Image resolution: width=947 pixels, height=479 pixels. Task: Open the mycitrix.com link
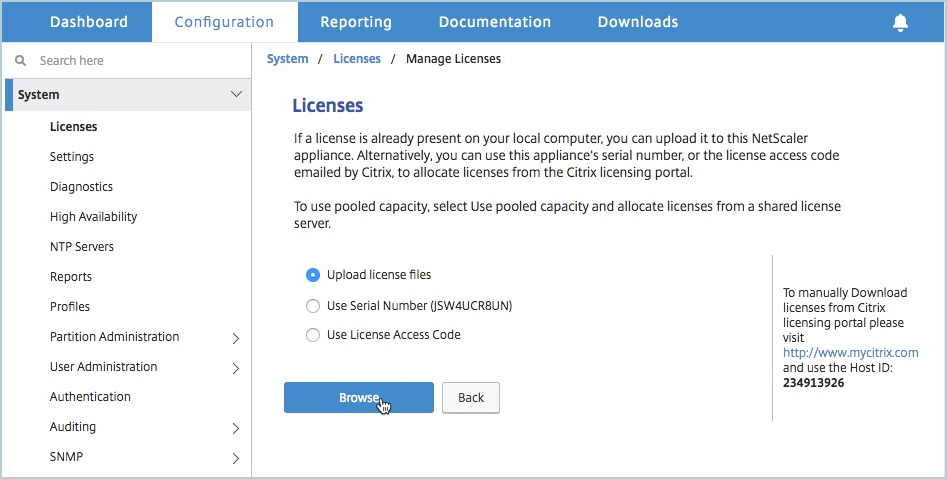coord(850,353)
